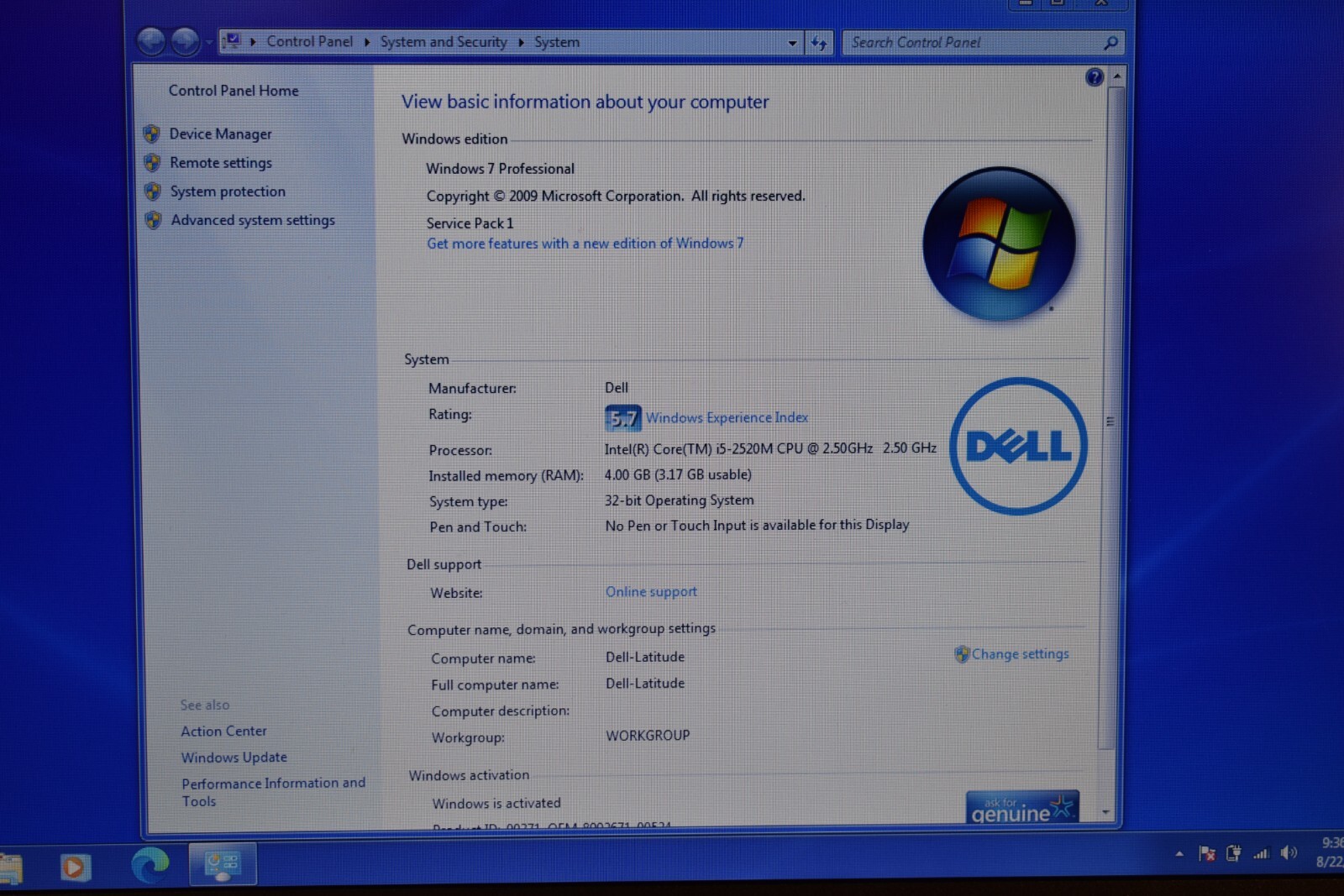The height and width of the screenshot is (896, 1344).
Task: Show hidden tray icons arrow
Action: 1179,854
